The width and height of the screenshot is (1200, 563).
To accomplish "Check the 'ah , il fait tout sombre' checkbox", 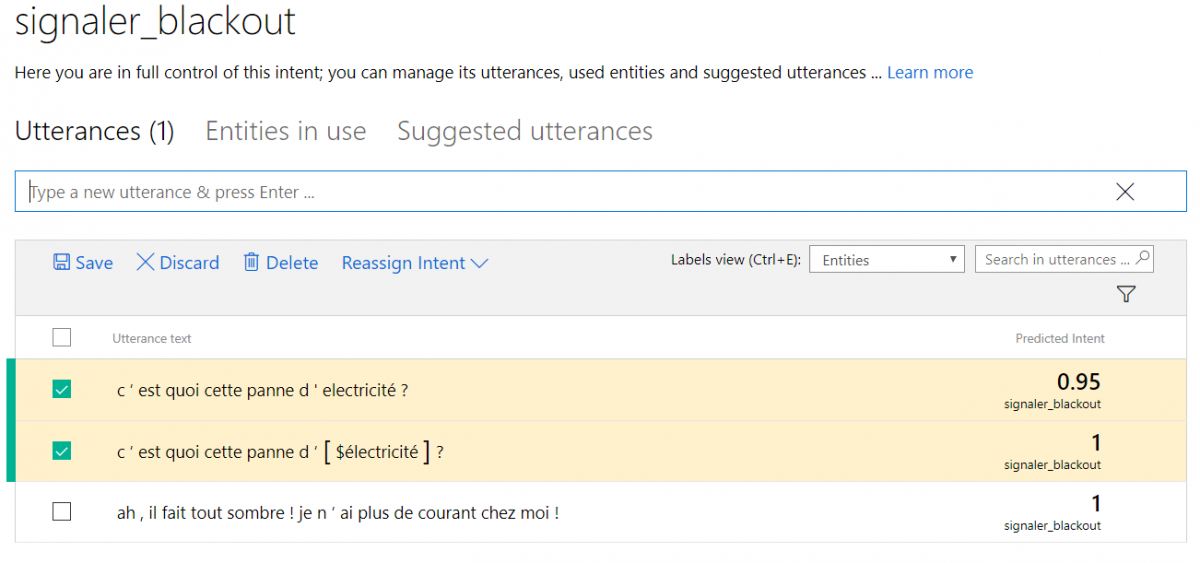I will 62,512.
